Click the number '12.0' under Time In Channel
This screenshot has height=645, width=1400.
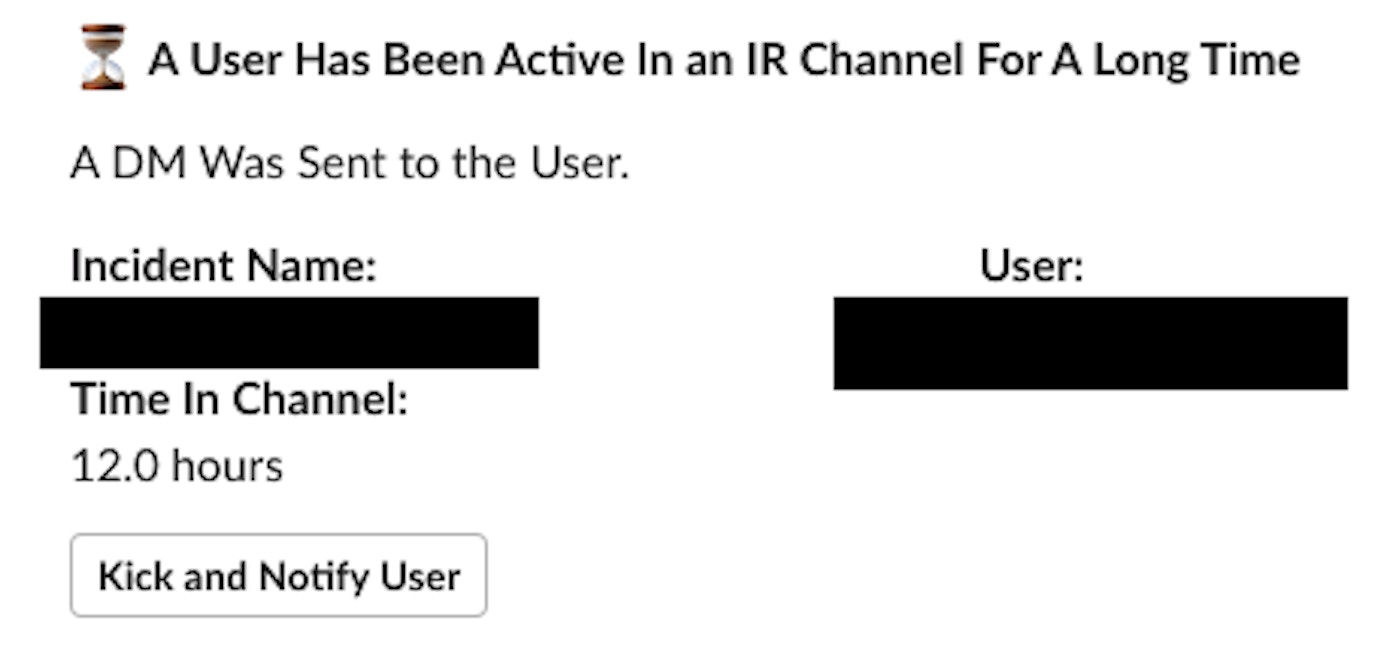(x=115, y=465)
